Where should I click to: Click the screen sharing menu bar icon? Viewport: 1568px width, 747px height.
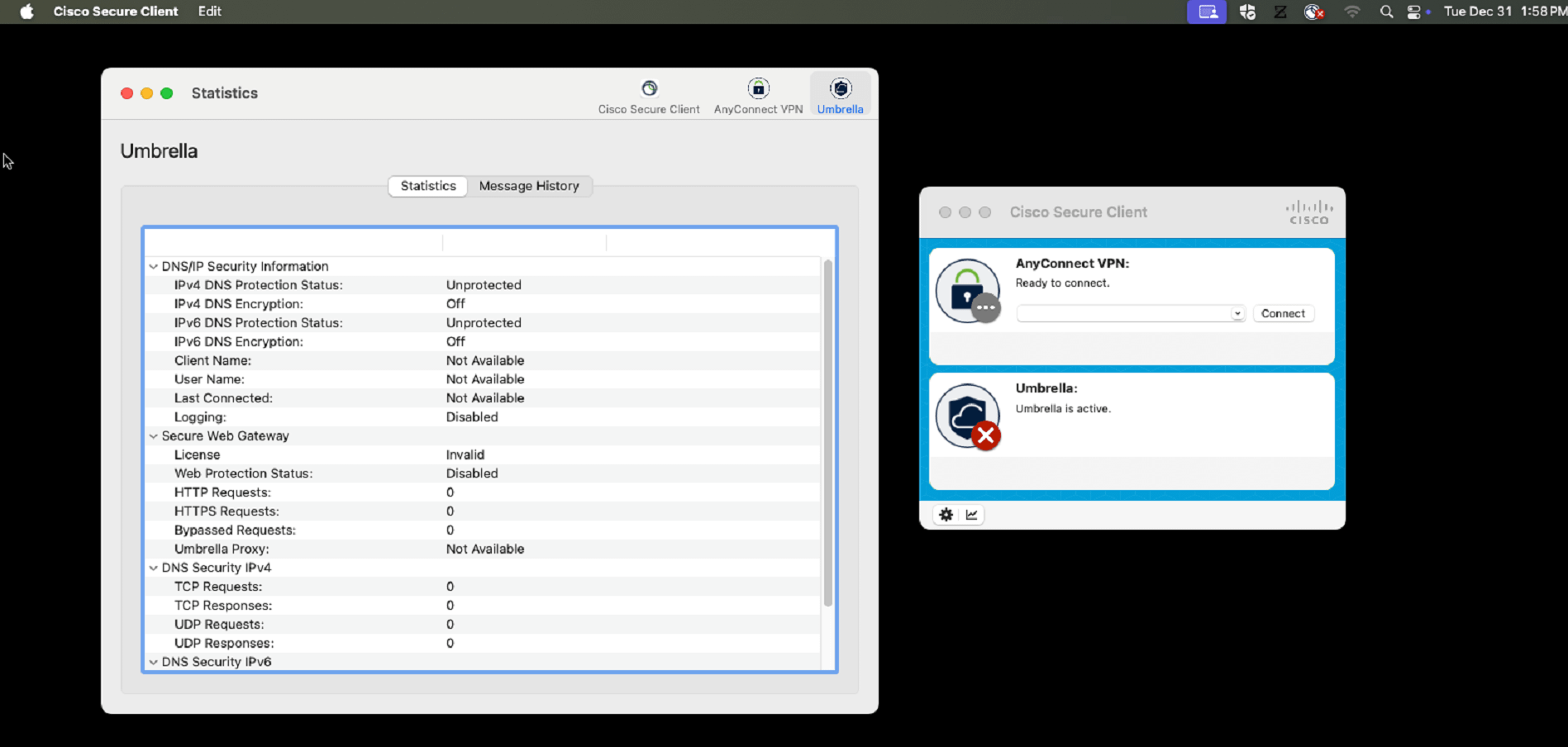[1207, 12]
